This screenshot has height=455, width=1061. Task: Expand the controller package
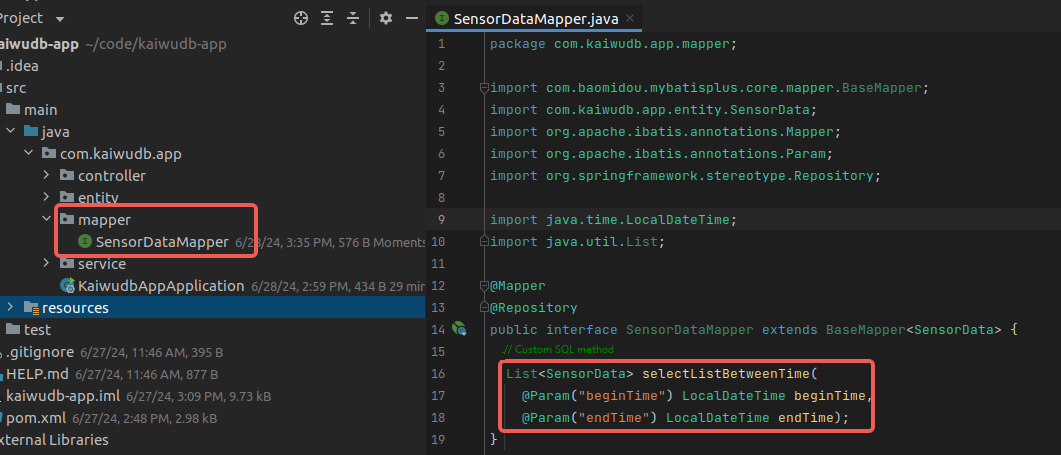[46, 175]
